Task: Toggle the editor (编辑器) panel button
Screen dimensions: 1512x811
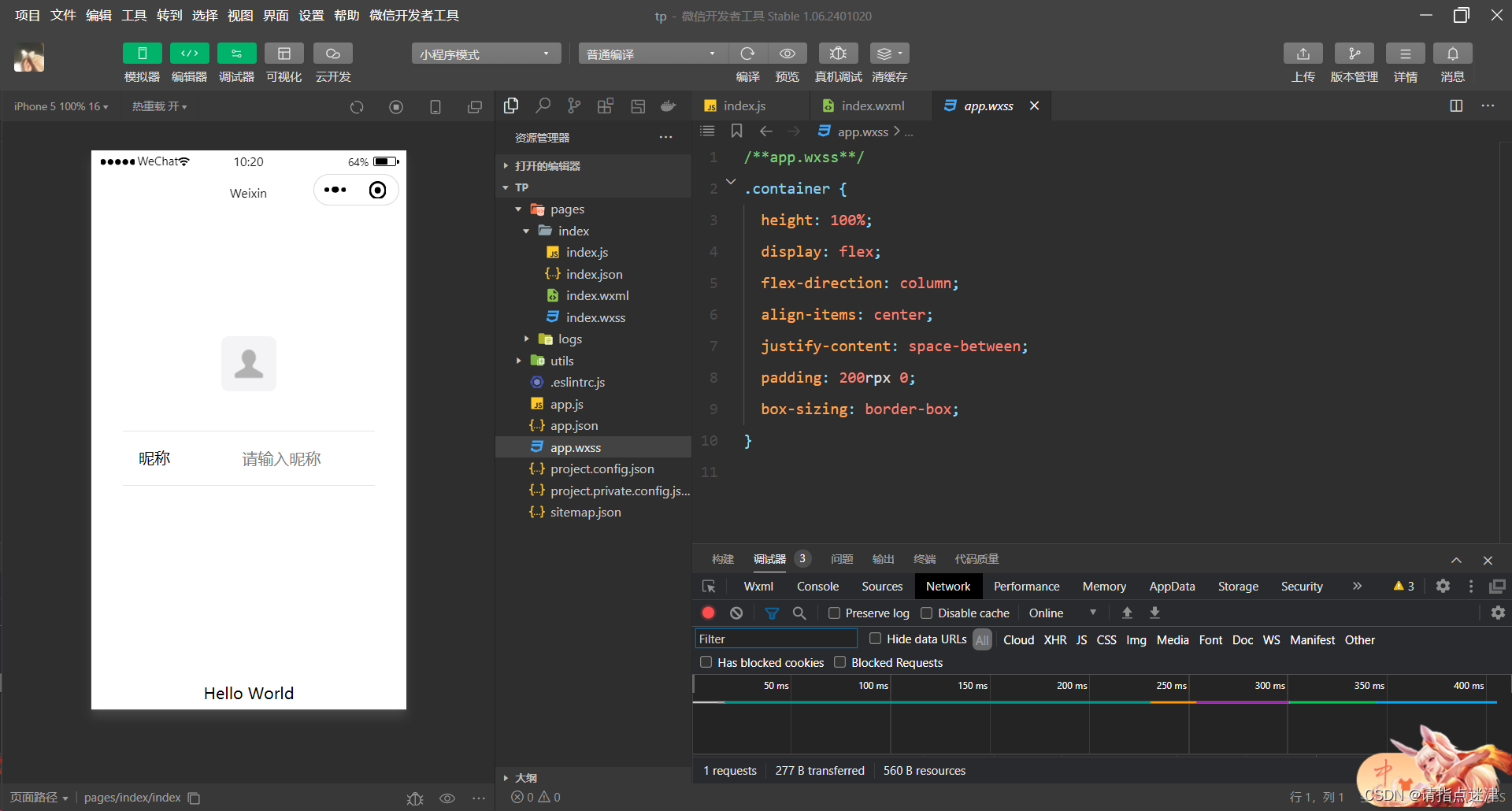Action: tap(190, 54)
